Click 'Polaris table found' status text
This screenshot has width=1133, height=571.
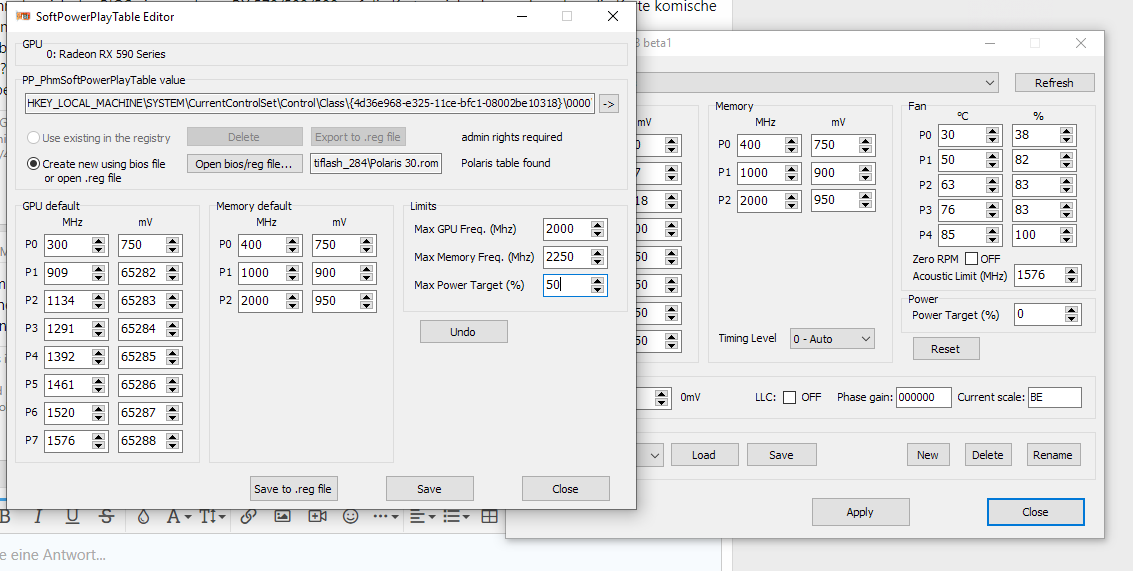506,163
